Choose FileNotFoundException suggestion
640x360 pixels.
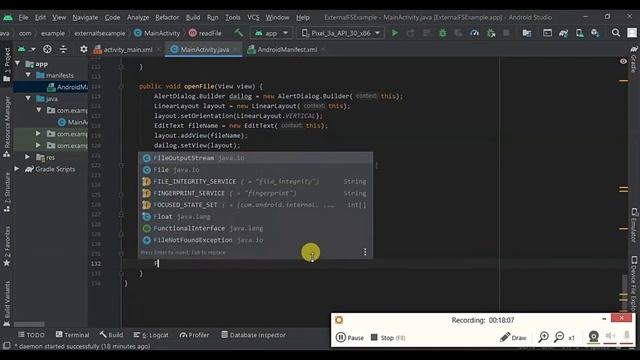(x=256, y=240)
